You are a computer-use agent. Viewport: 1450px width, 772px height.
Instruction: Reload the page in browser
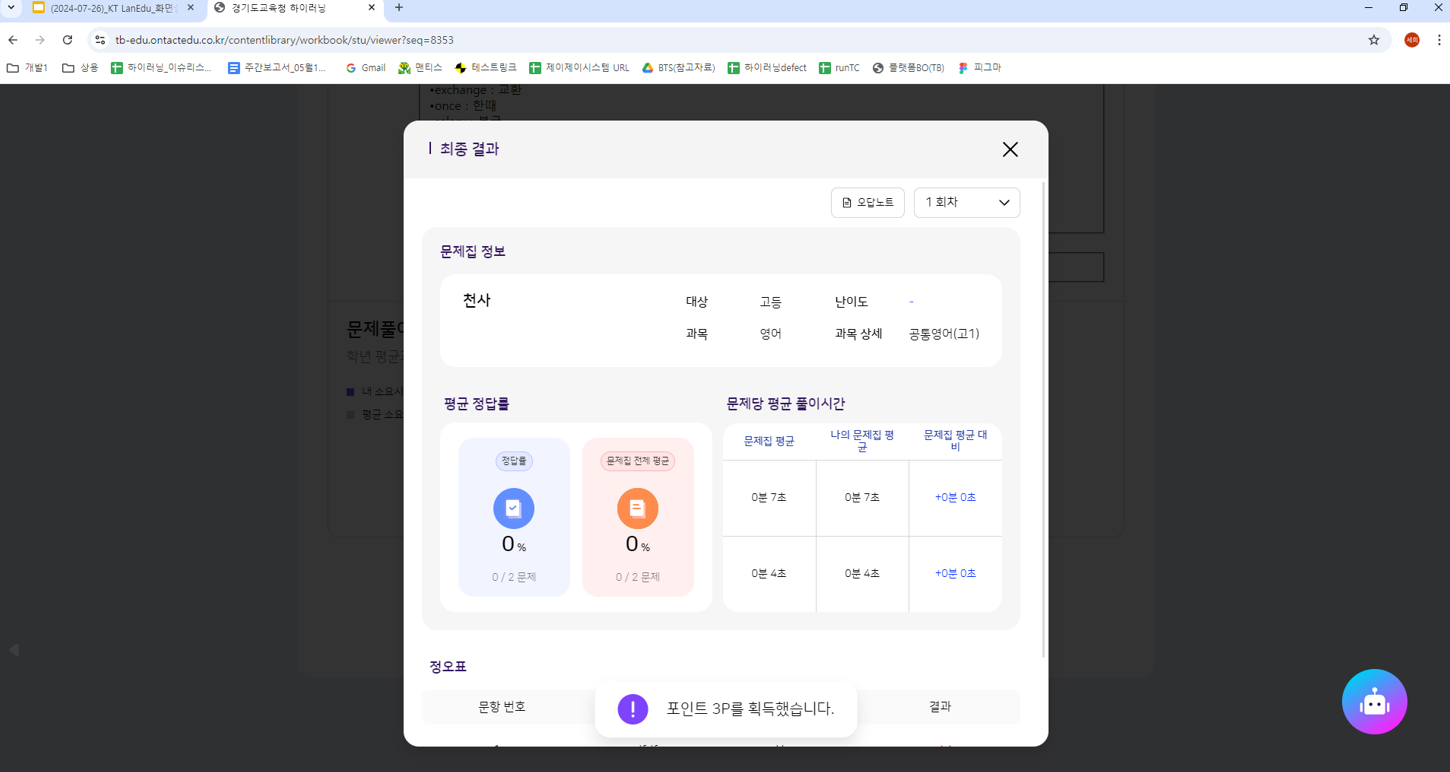[x=67, y=40]
